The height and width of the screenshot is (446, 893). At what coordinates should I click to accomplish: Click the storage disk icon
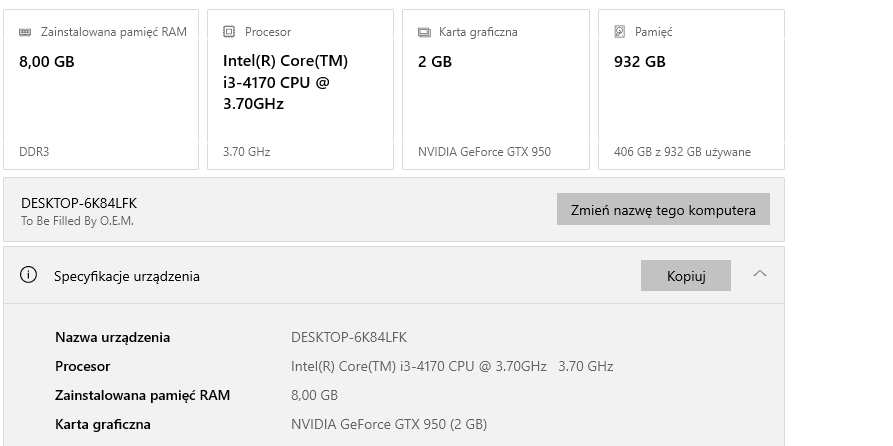click(620, 32)
